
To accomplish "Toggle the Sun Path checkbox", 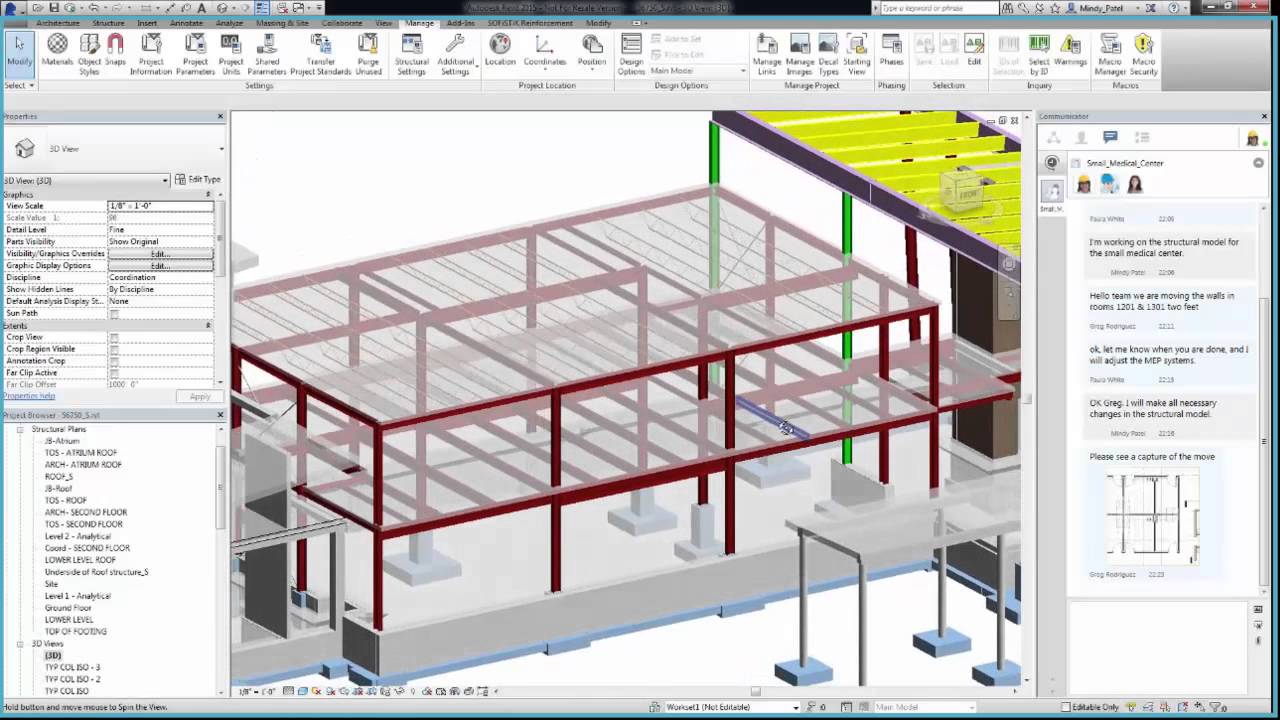I will point(114,314).
